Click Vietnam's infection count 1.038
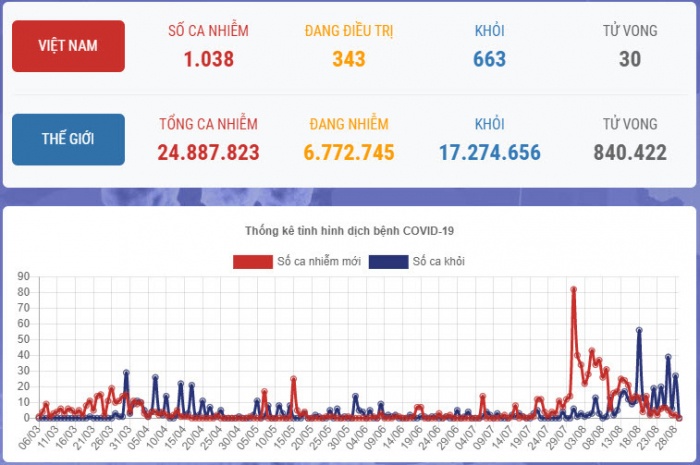 pos(208,59)
